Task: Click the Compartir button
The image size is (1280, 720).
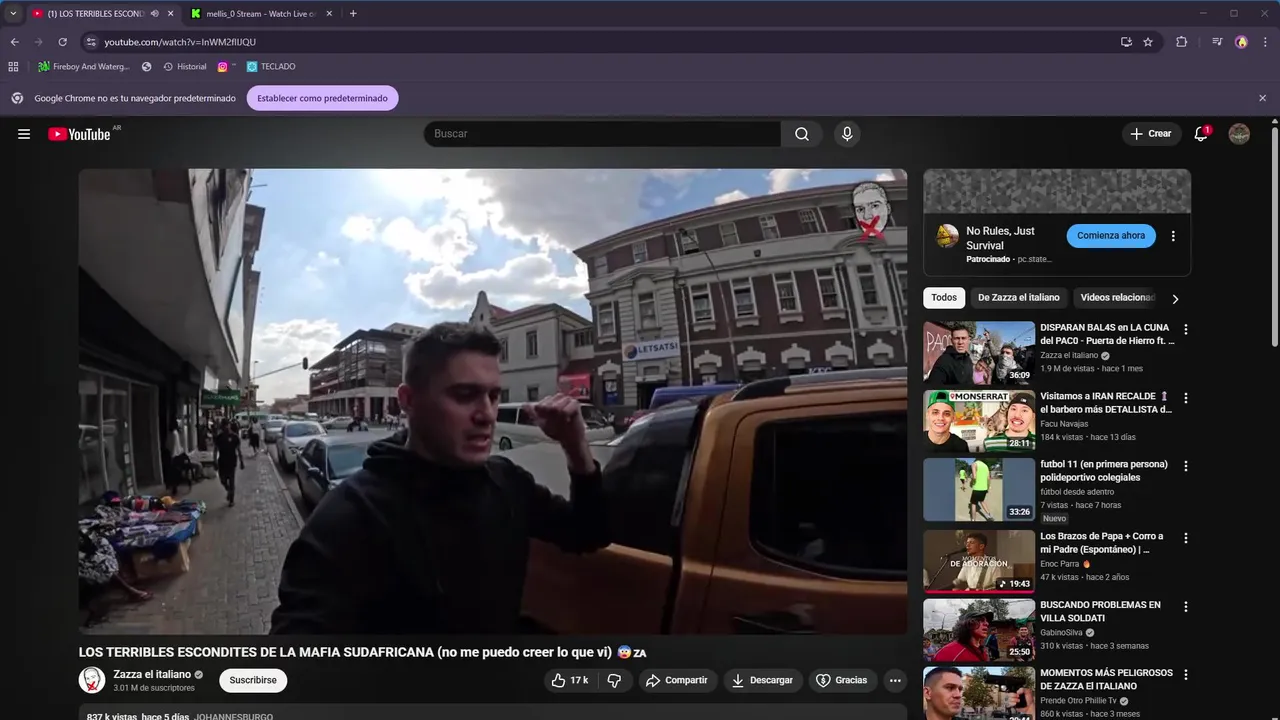Action: 677,680
